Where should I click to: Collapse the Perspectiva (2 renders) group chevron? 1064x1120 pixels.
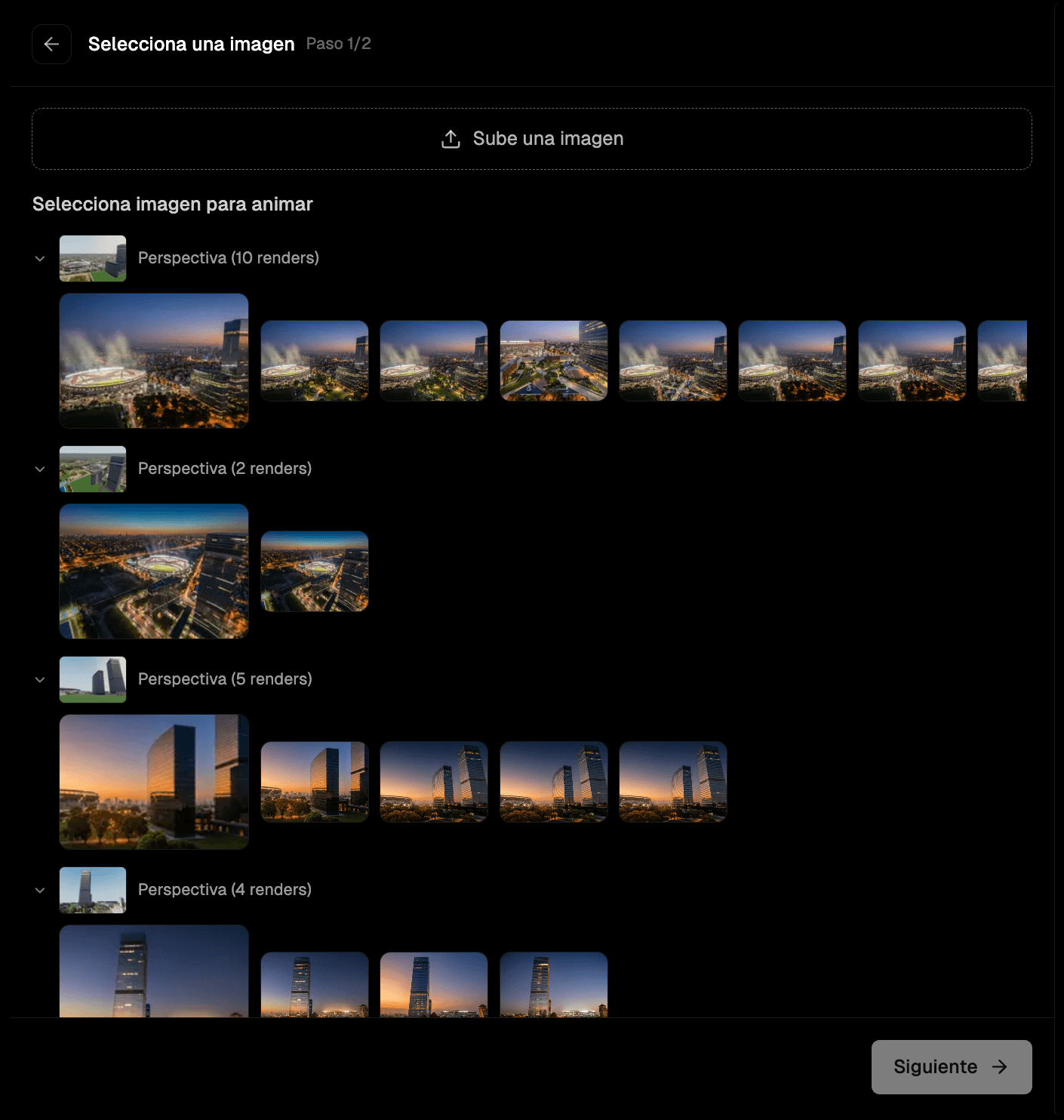click(x=40, y=469)
